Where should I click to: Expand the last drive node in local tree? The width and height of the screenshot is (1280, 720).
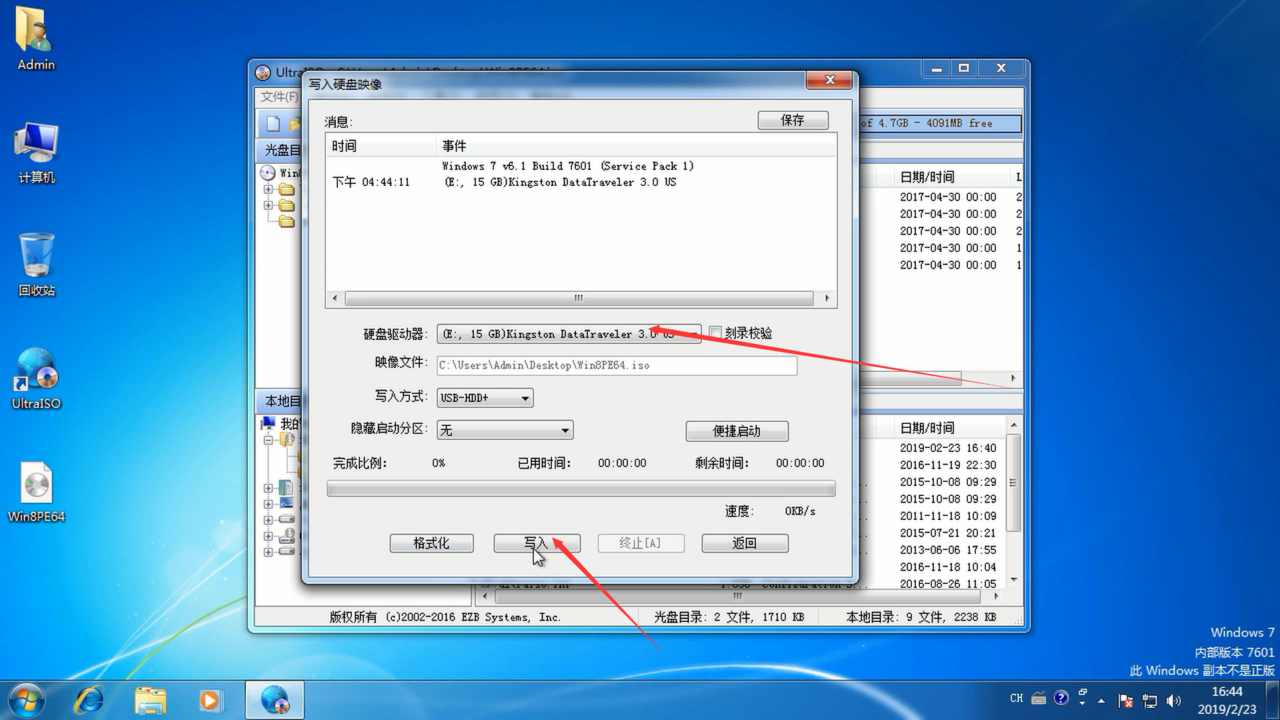click(x=268, y=551)
